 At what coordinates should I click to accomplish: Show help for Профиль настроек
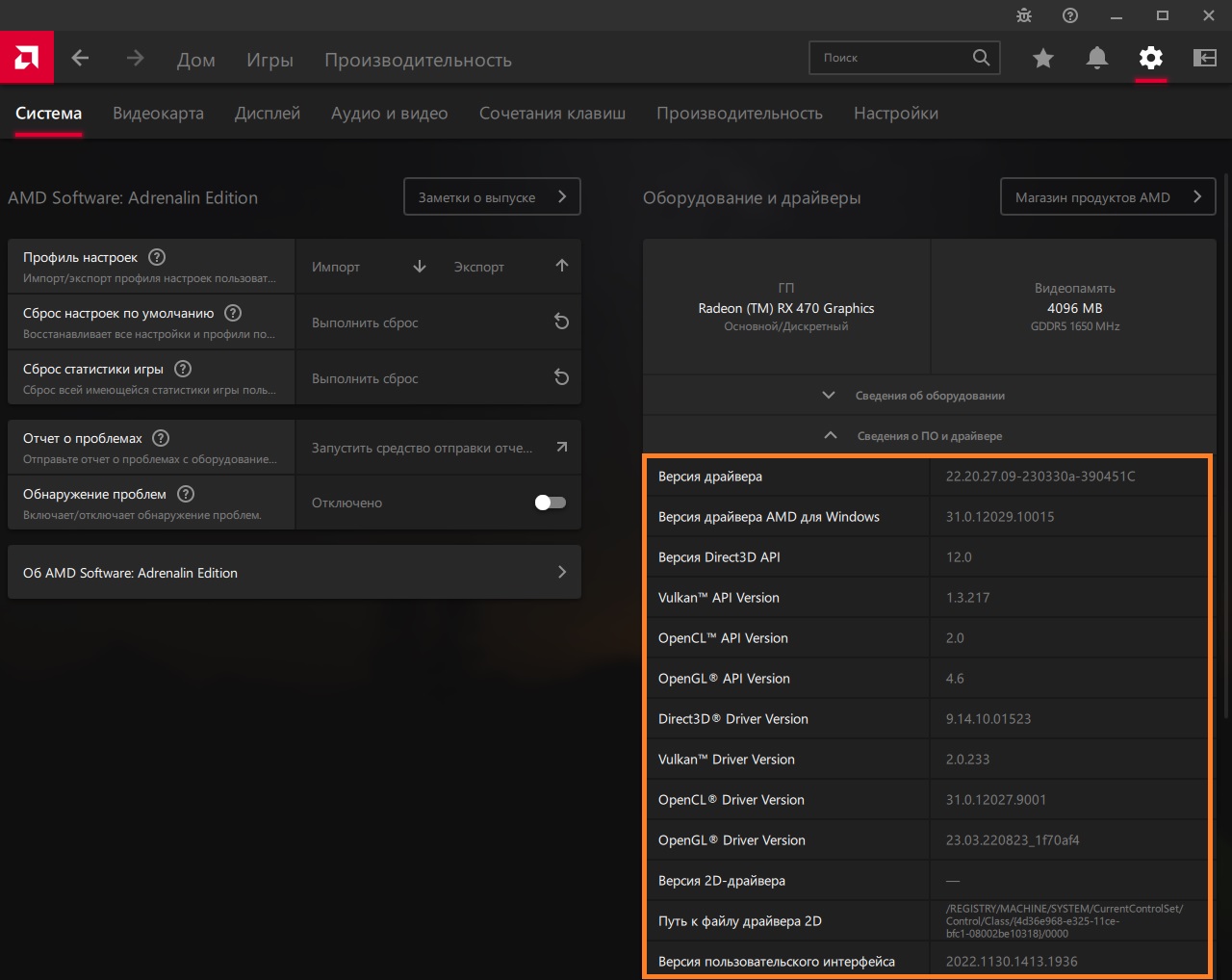(157, 257)
